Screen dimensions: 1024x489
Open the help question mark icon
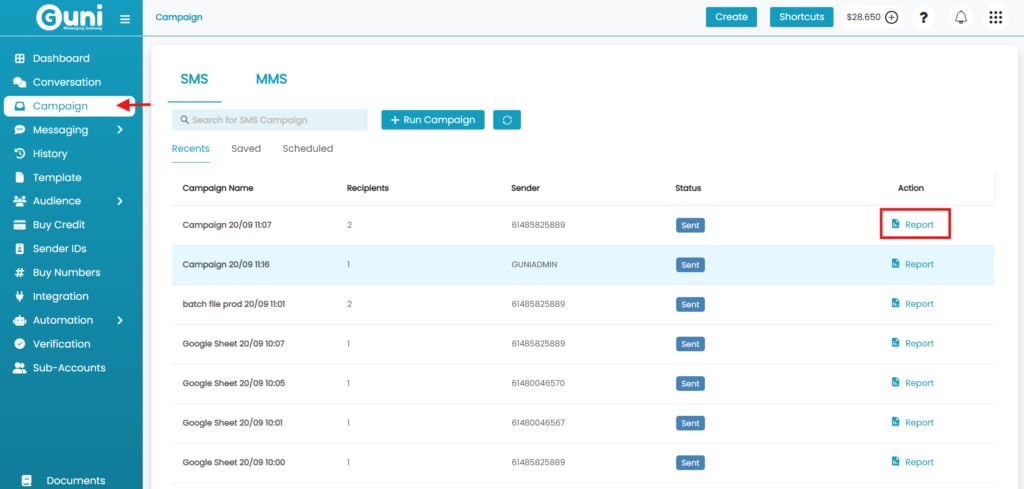click(923, 17)
